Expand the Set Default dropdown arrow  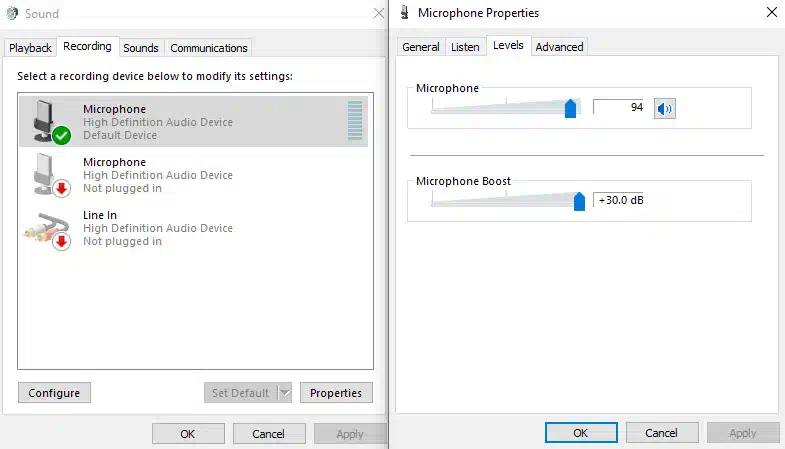pos(284,393)
